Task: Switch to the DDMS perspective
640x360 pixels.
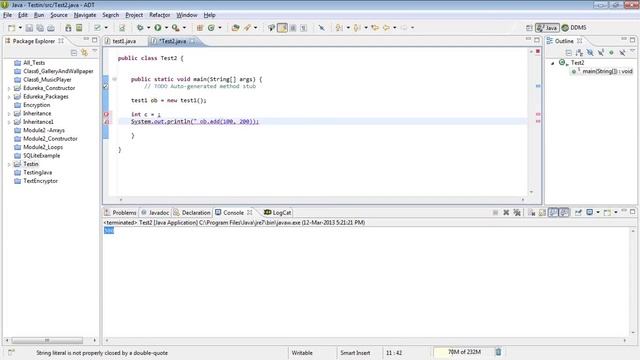Action: pos(574,28)
